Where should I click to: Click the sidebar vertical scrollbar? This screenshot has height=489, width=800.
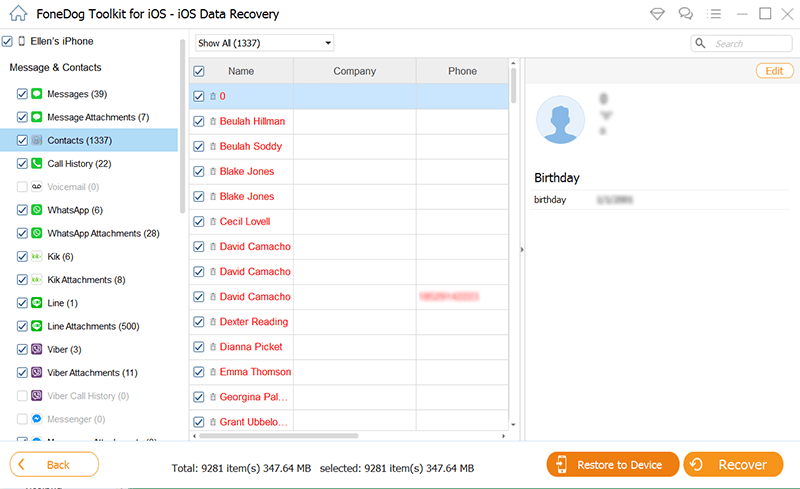(x=182, y=126)
